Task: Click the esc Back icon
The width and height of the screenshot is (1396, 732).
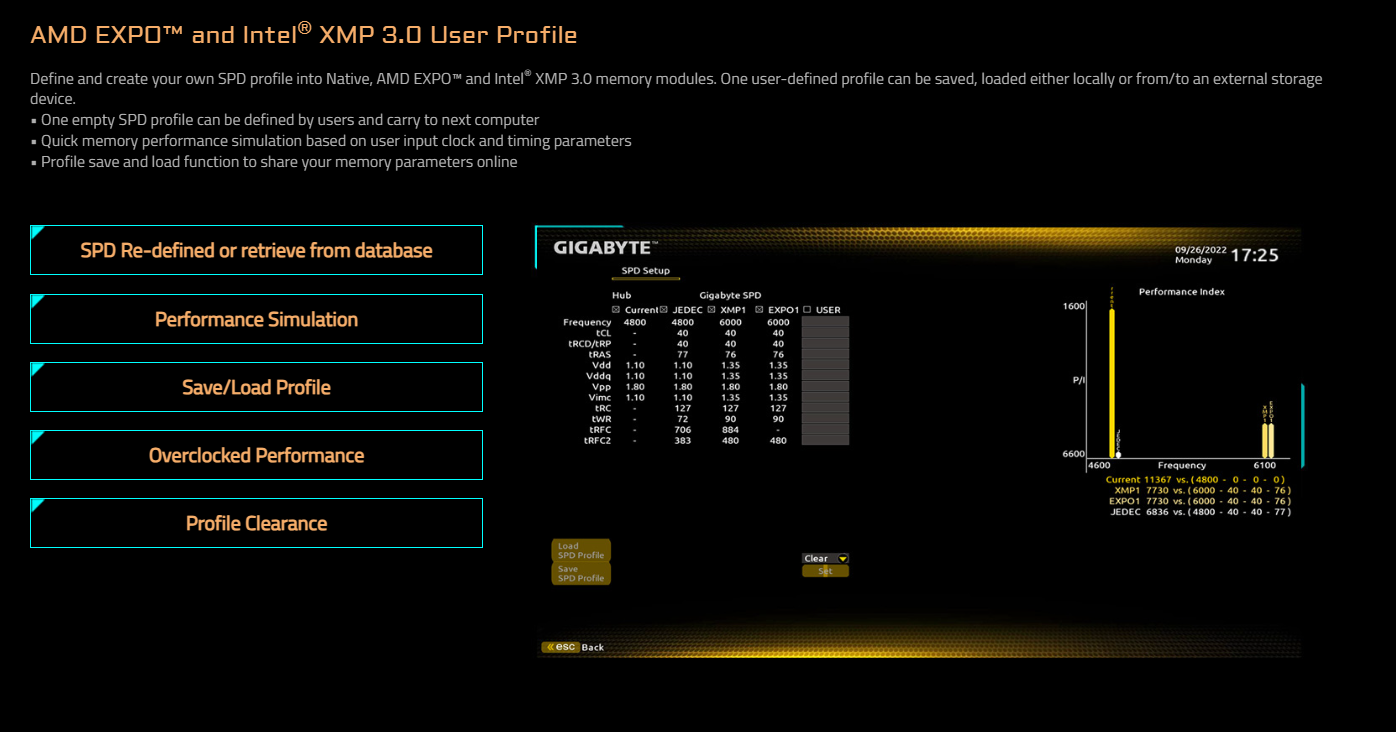Action: click(x=562, y=647)
